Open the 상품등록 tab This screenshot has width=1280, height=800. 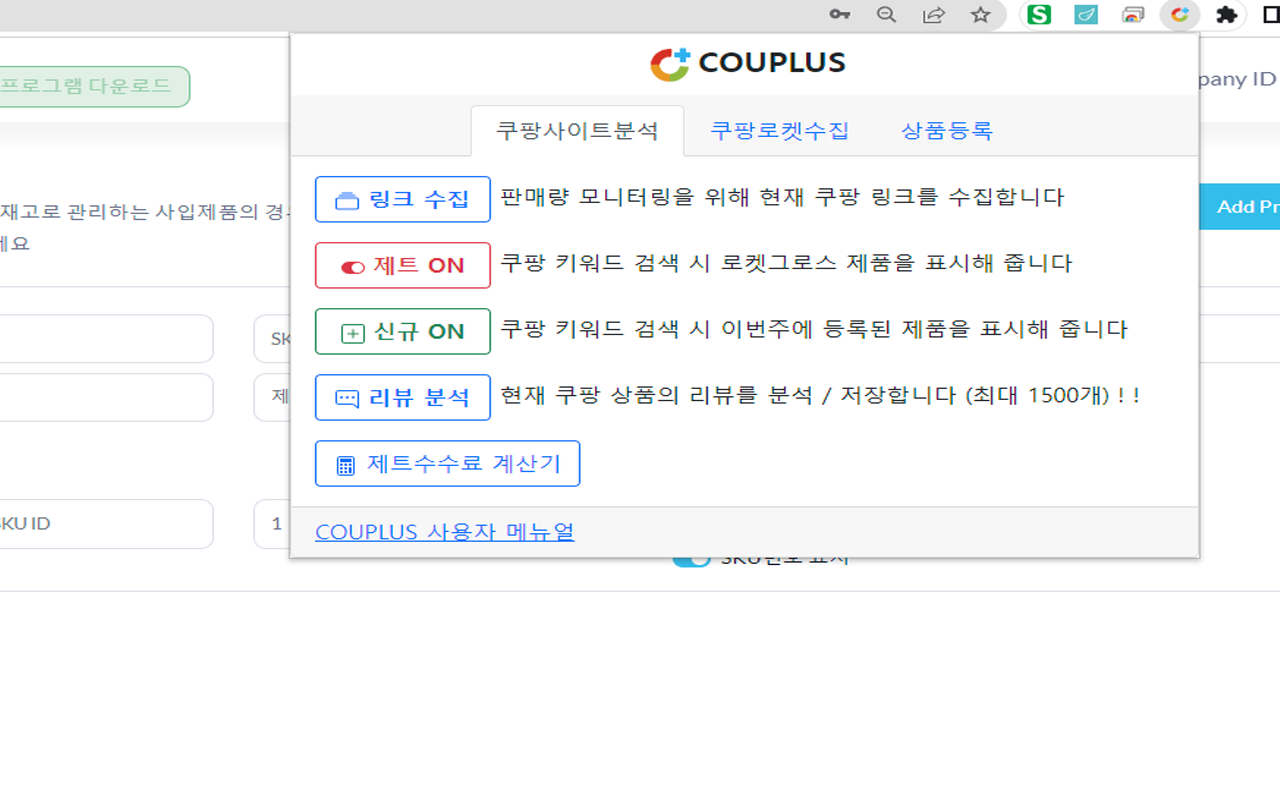[945, 129]
